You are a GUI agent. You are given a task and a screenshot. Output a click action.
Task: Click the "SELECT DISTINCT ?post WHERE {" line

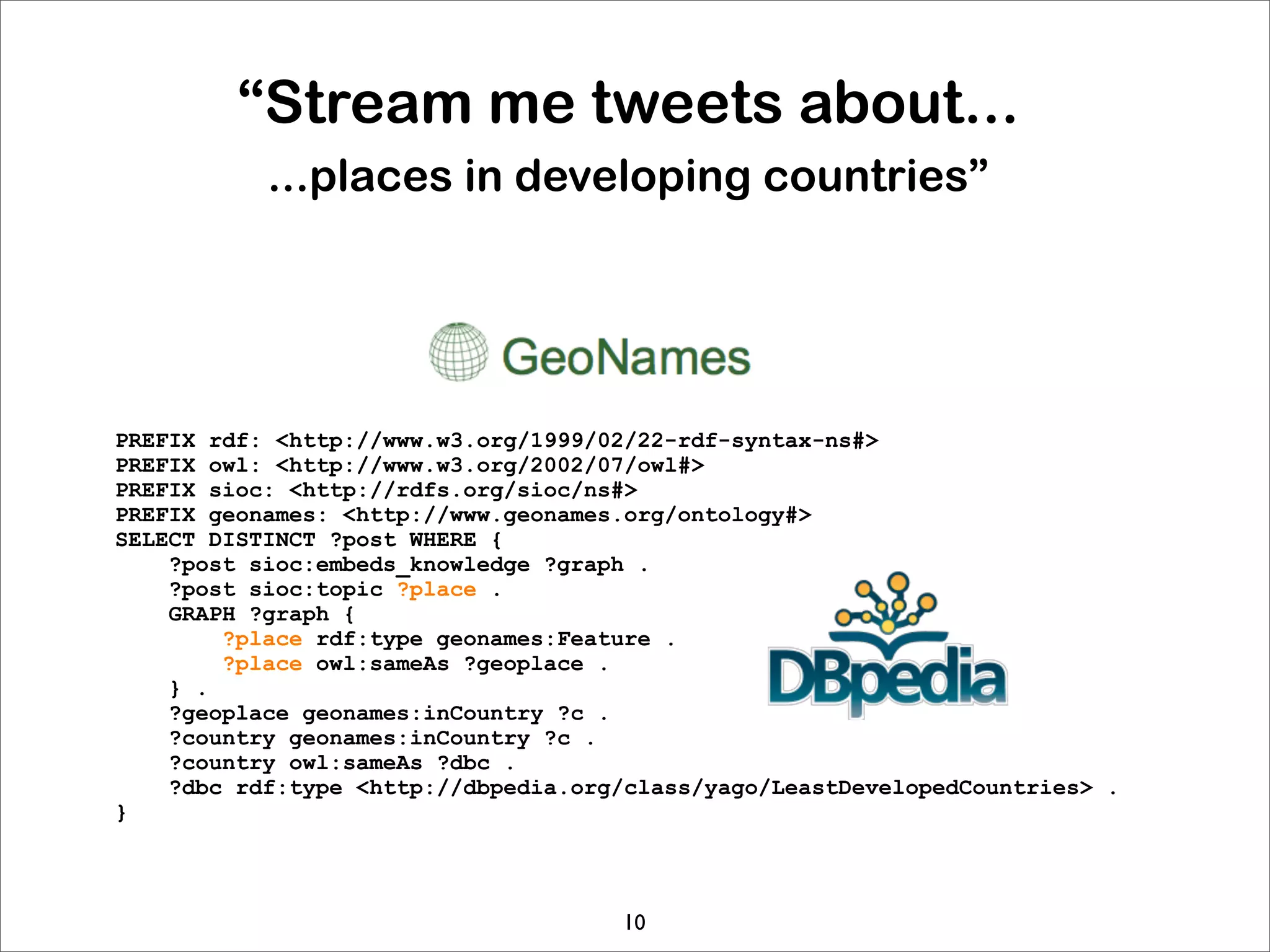[308, 540]
